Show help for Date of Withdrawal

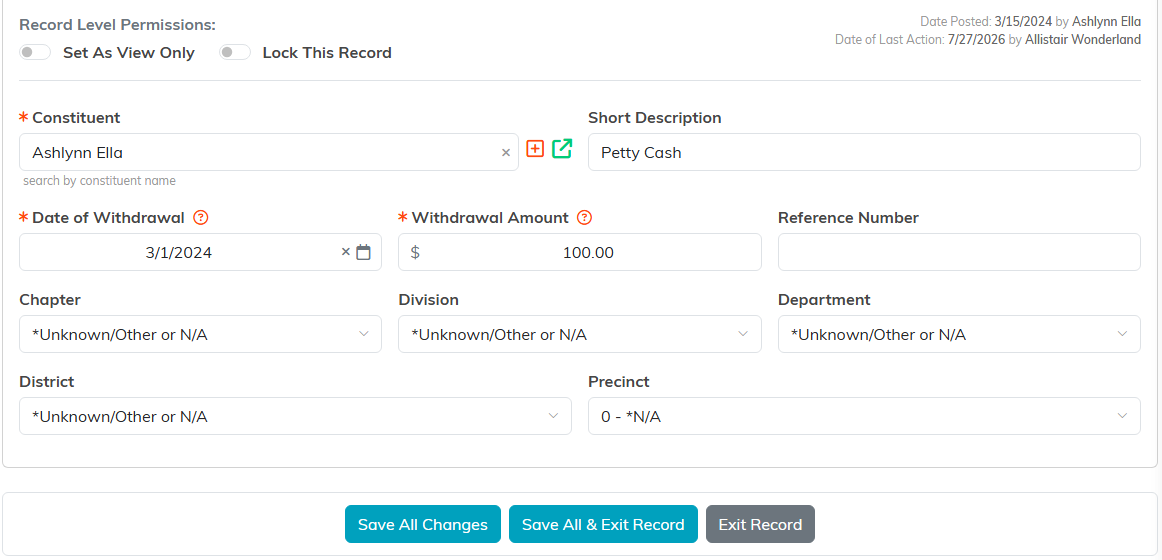point(200,218)
